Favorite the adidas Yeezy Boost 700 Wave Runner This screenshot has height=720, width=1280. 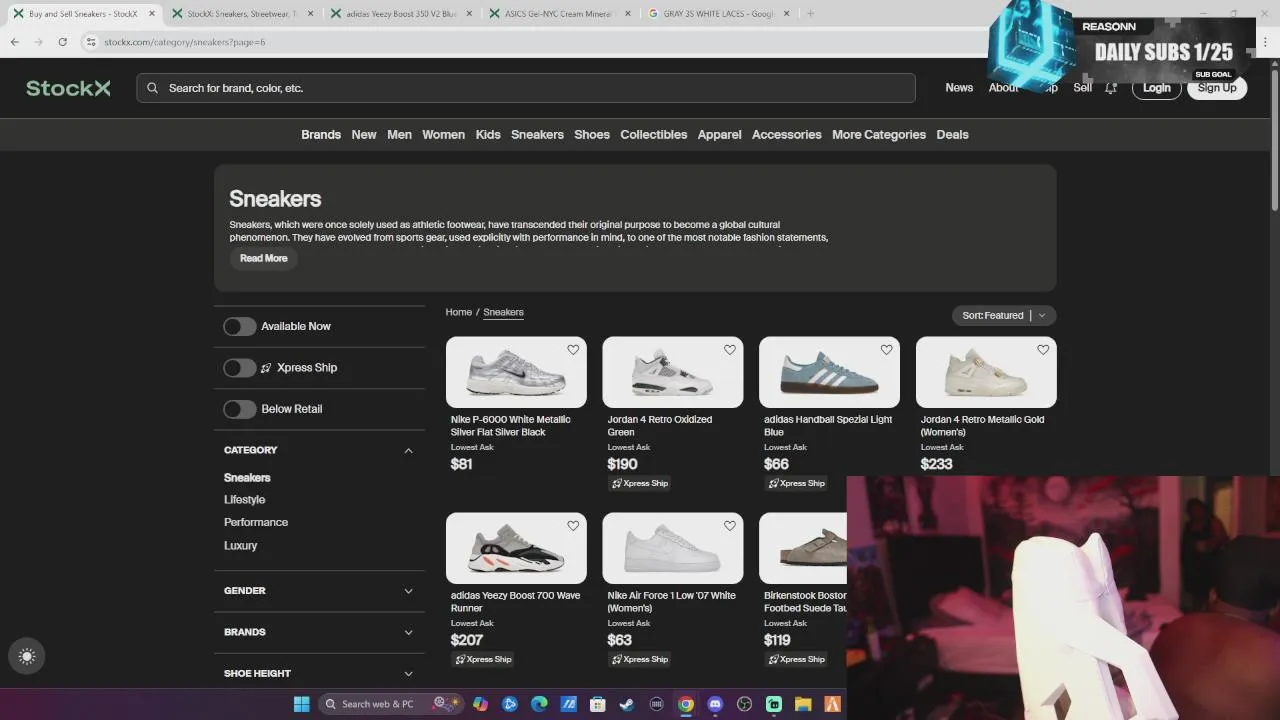point(573,525)
